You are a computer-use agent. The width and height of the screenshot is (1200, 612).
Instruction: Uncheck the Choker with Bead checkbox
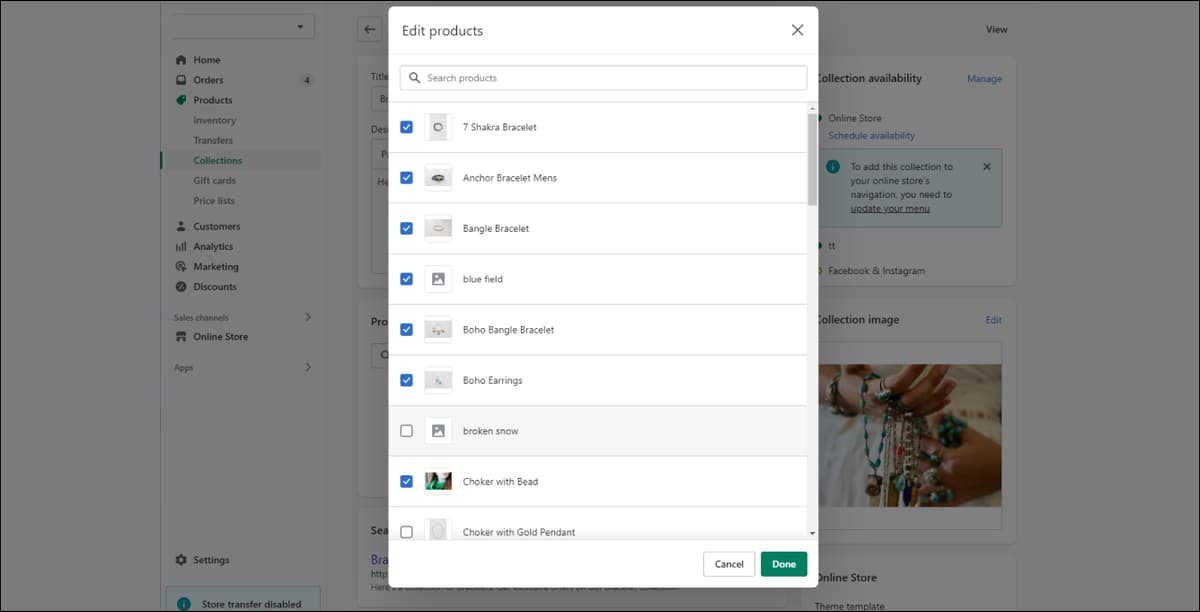point(406,481)
